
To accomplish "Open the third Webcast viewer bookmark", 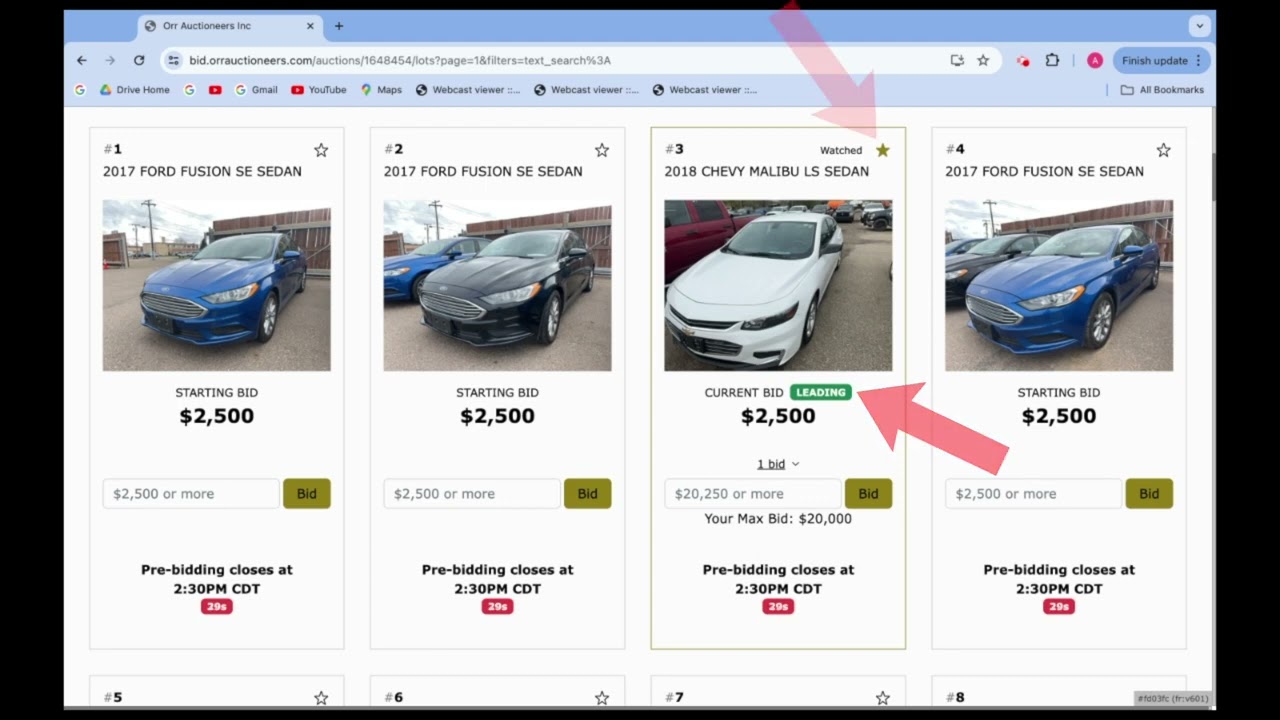I will (x=704, y=90).
